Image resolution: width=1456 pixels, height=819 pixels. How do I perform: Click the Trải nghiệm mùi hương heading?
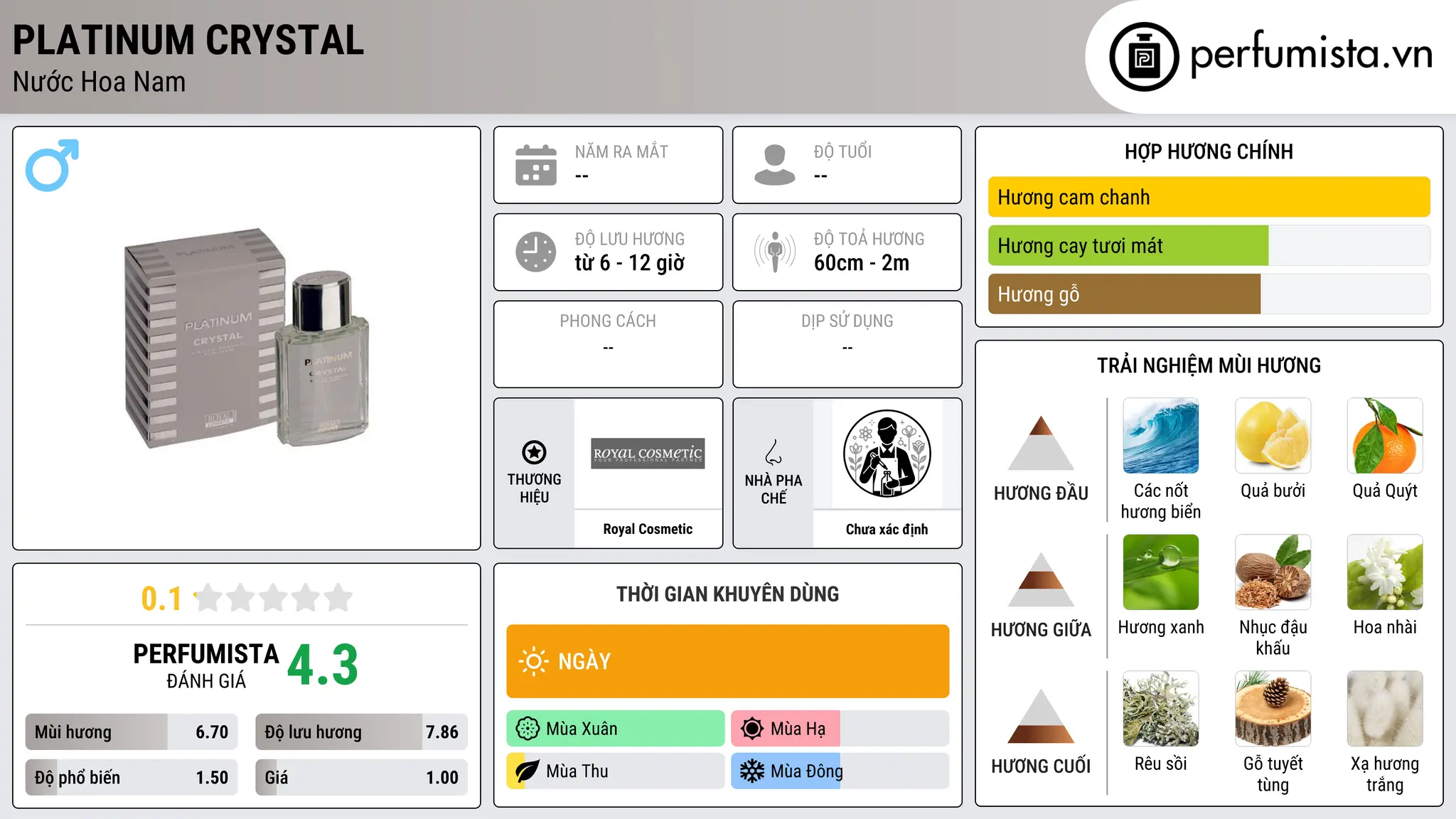(x=1209, y=365)
